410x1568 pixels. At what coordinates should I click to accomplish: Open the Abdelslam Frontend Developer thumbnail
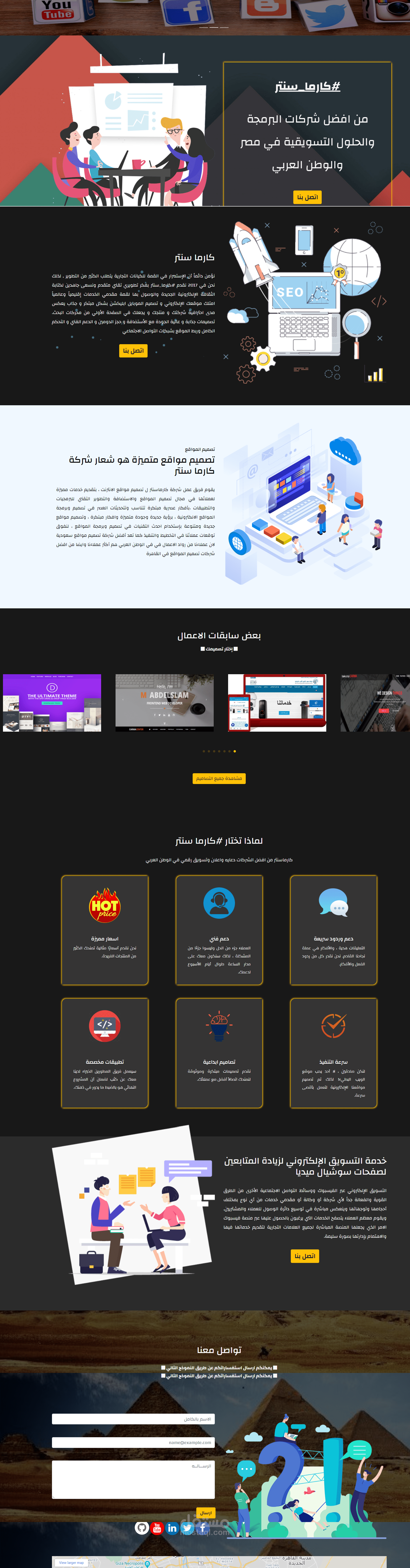165,702
